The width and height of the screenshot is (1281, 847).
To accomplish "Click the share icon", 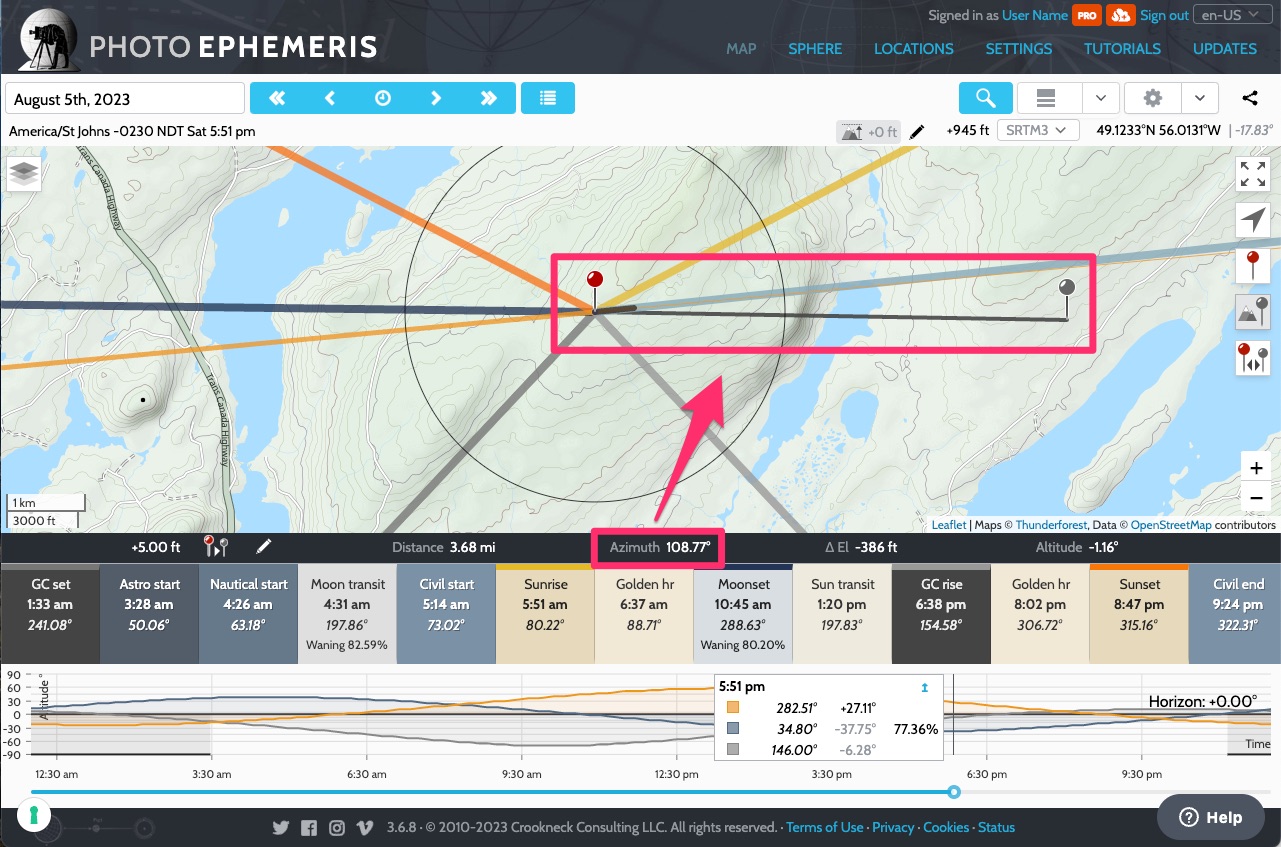I will (1250, 98).
